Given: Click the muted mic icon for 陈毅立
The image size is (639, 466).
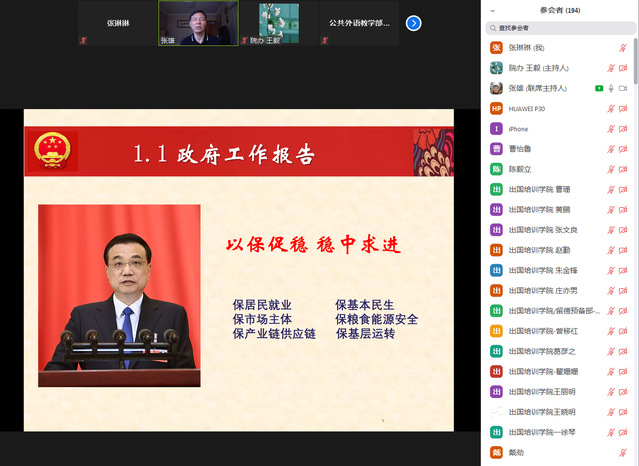Looking at the screenshot, I should [609, 169].
